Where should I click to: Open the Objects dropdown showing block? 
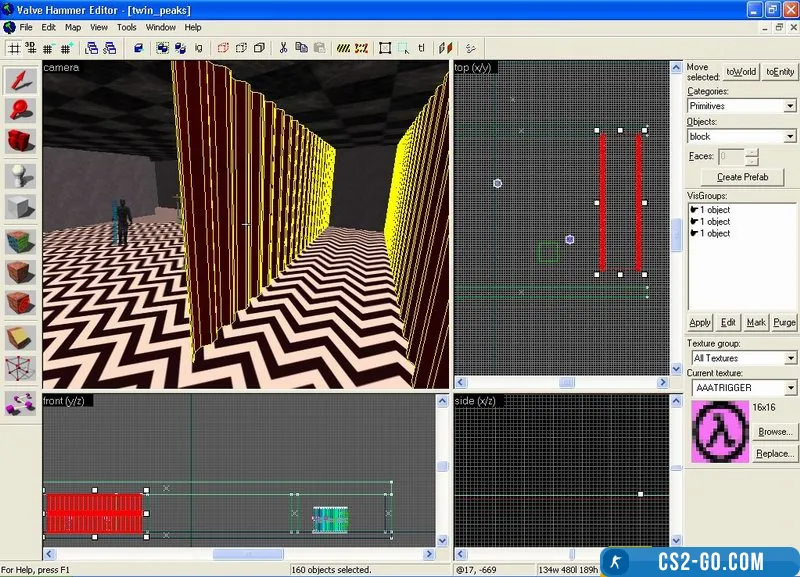click(x=741, y=136)
